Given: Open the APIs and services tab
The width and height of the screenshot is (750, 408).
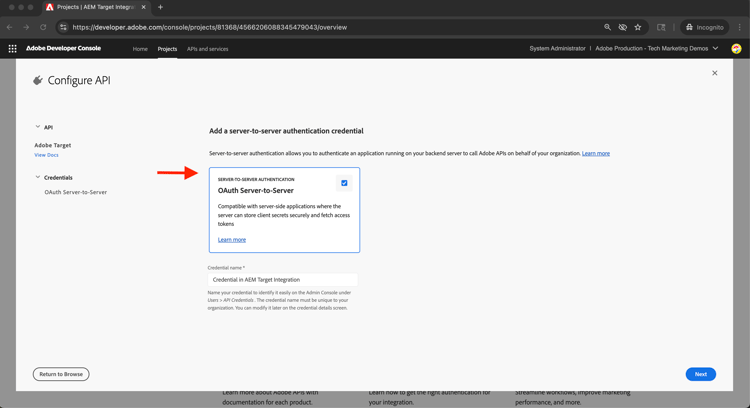Looking at the screenshot, I should click(208, 49).
